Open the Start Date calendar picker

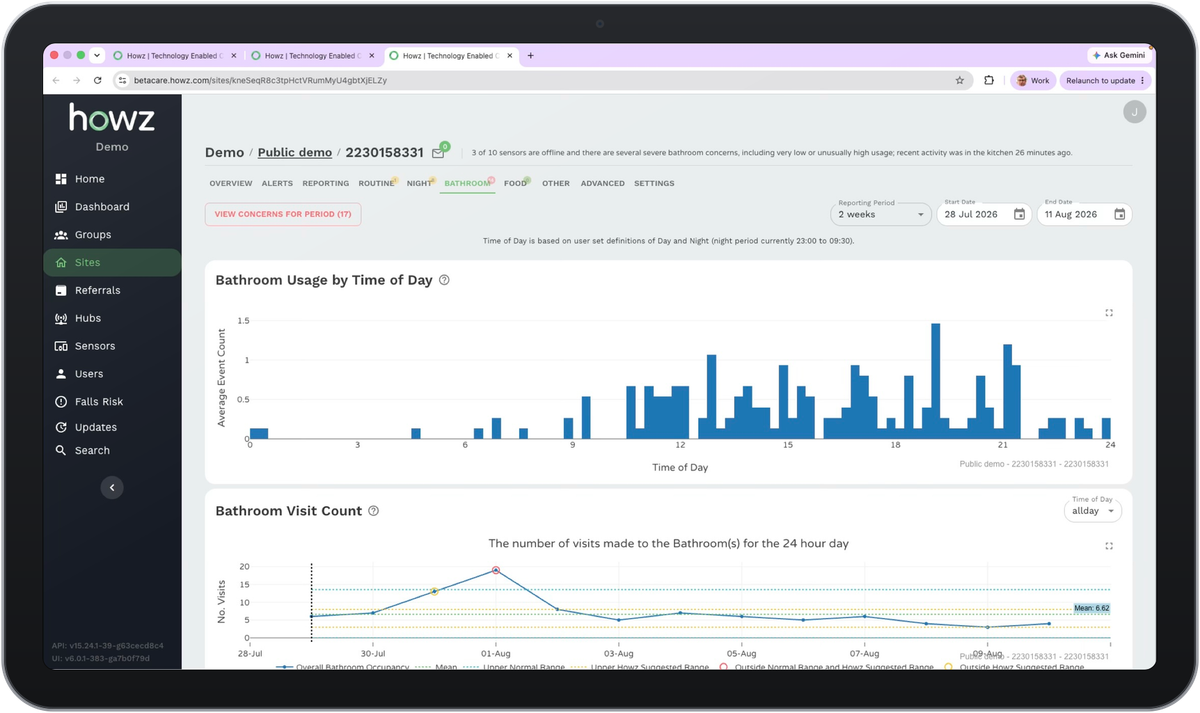[1019, 214]
